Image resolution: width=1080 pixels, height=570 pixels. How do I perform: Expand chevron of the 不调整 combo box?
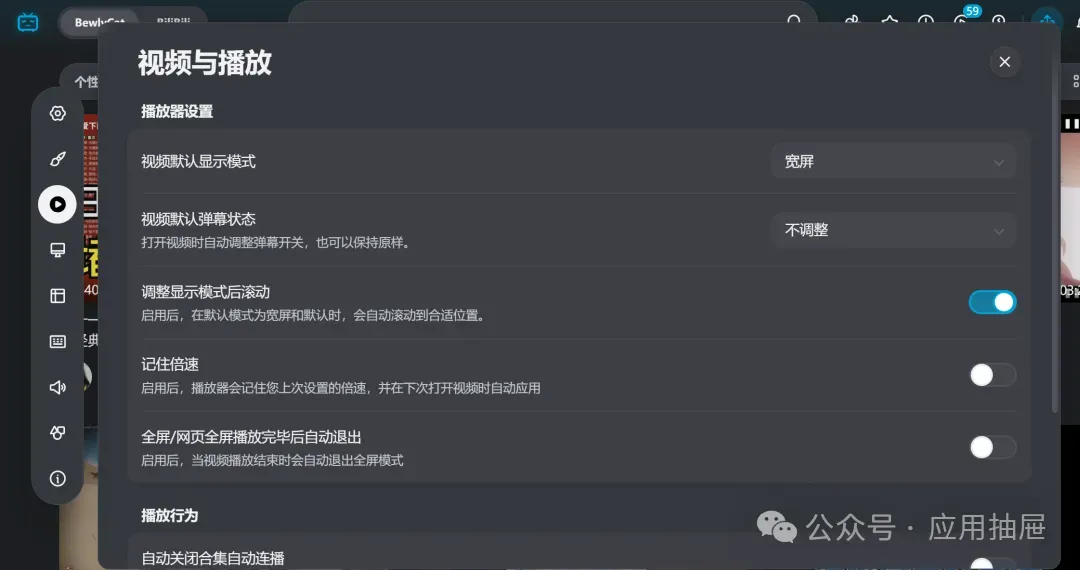pyautogui.click(x=999, y=231)
